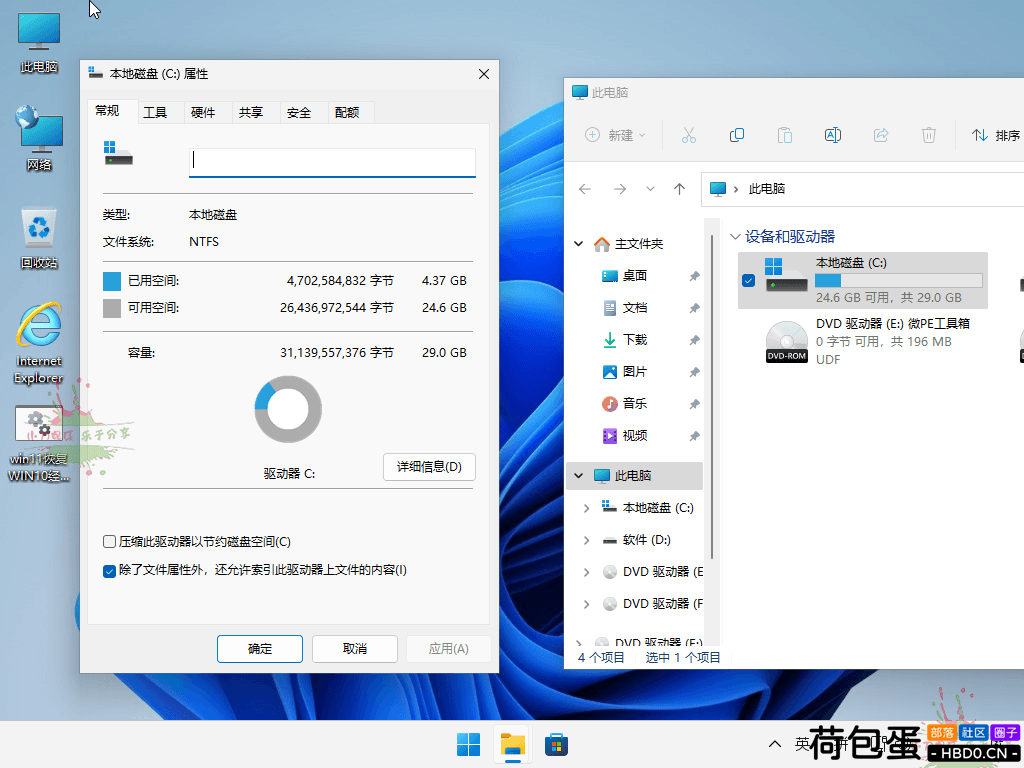Click the paste icon in Explorer toolbar
1024x768 pixels.
784,135
